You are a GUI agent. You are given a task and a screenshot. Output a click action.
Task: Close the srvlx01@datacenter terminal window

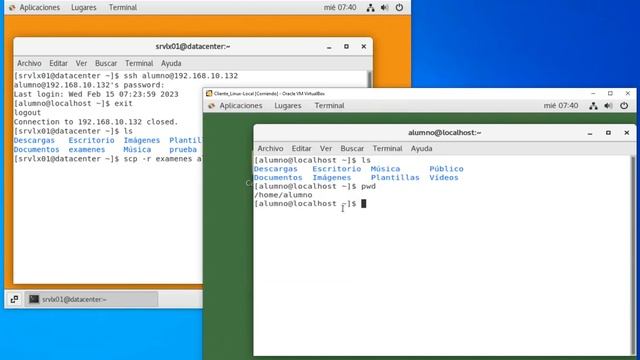(x=364, y=47)
